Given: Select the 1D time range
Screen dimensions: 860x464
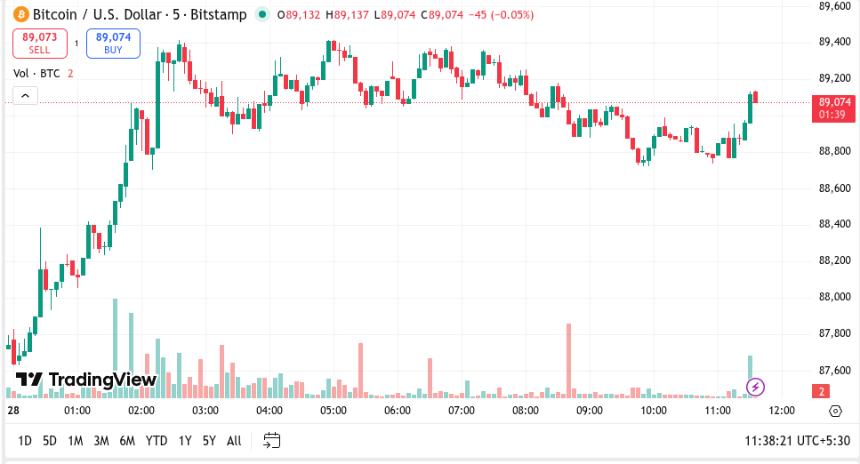Looking at the screenshot, I should [25, 440].
